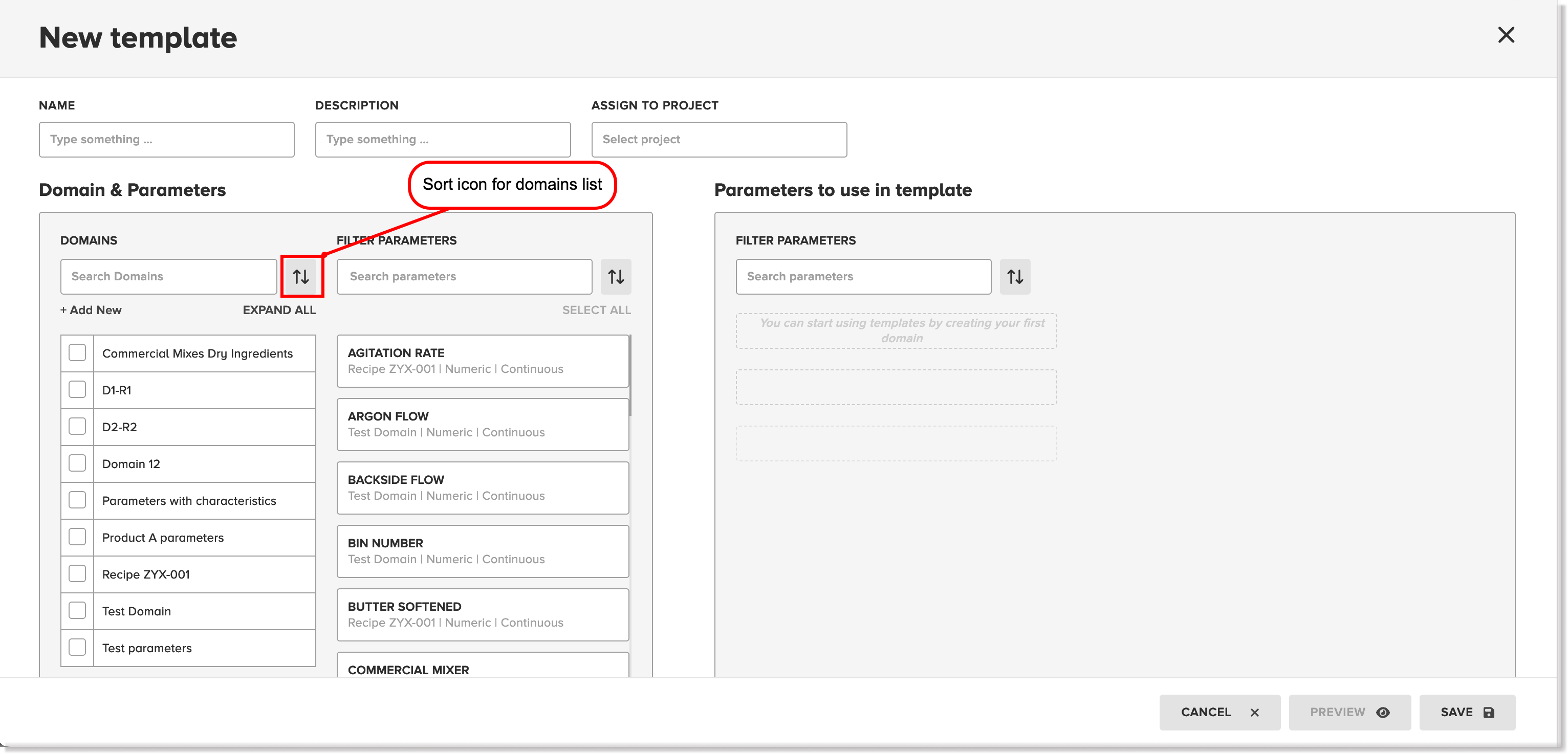This screenshot has width=1568, height=754.
Task: Click the Save button
Action: point(1467,712)
